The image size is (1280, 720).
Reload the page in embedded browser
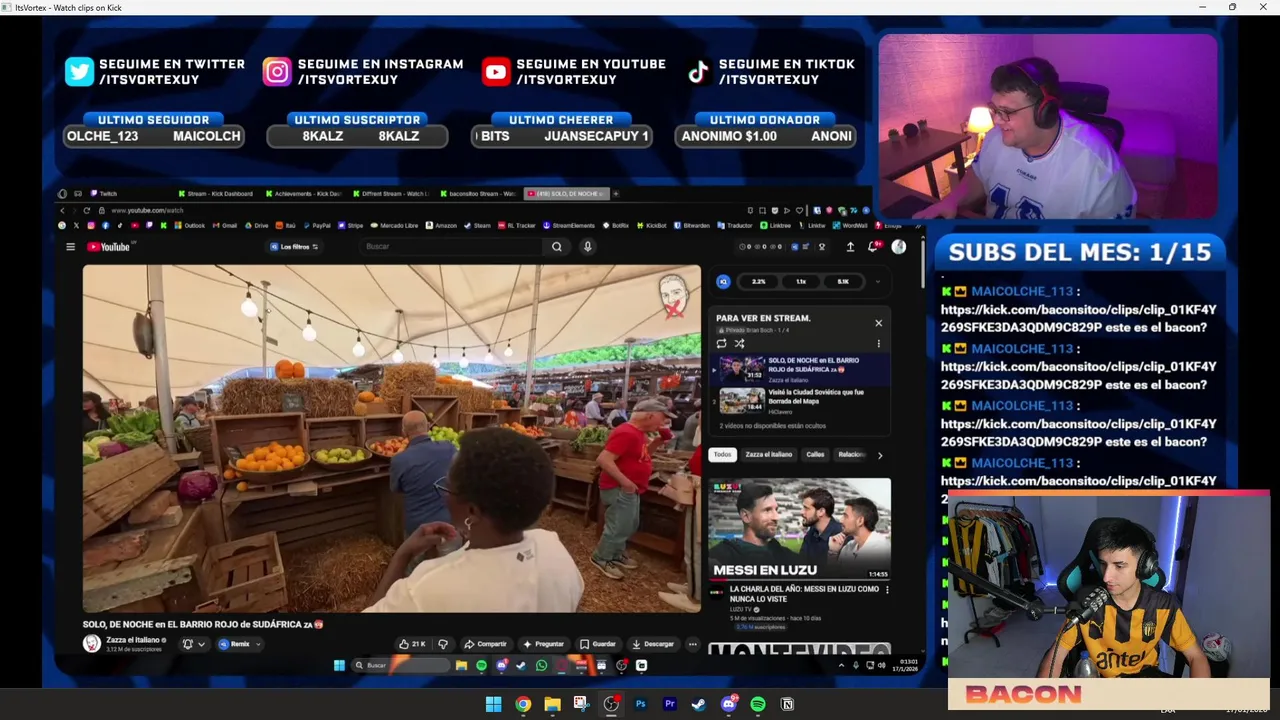coord(87,210)
